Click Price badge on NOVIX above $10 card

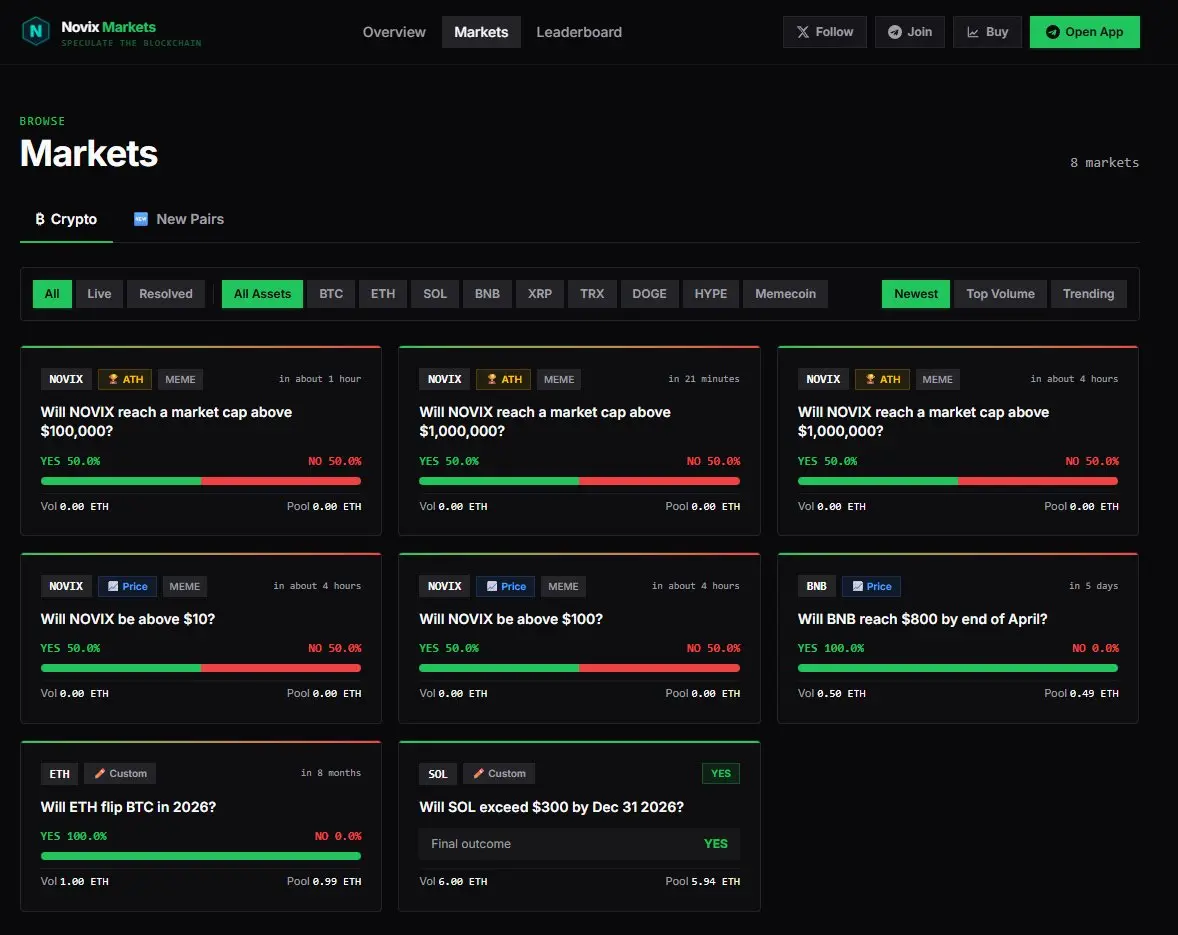tap(127, 586)
